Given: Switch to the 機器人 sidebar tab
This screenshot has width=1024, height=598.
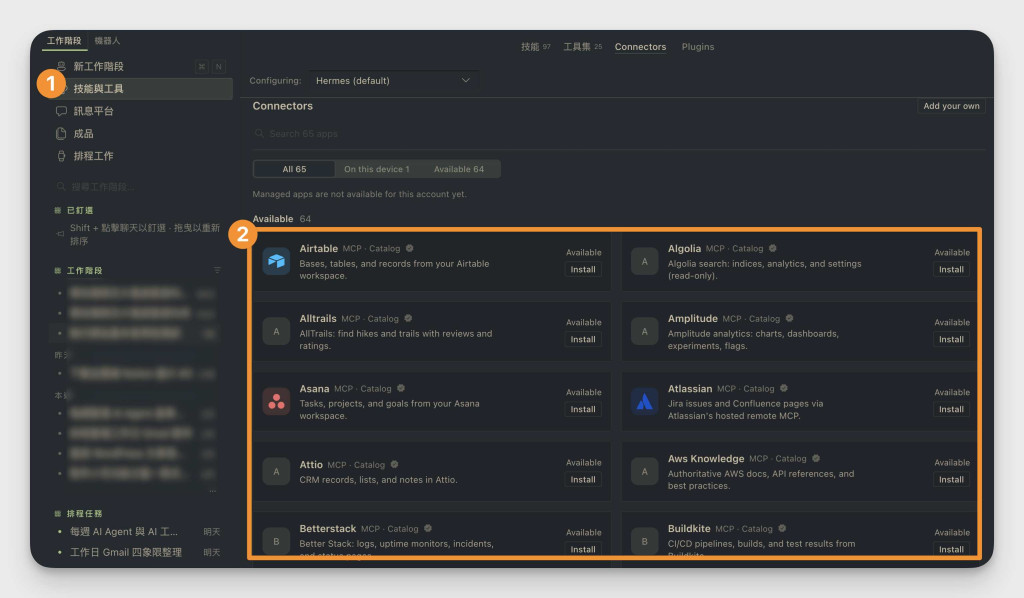Looking at the screenshot, I should (x=107, y=40).
